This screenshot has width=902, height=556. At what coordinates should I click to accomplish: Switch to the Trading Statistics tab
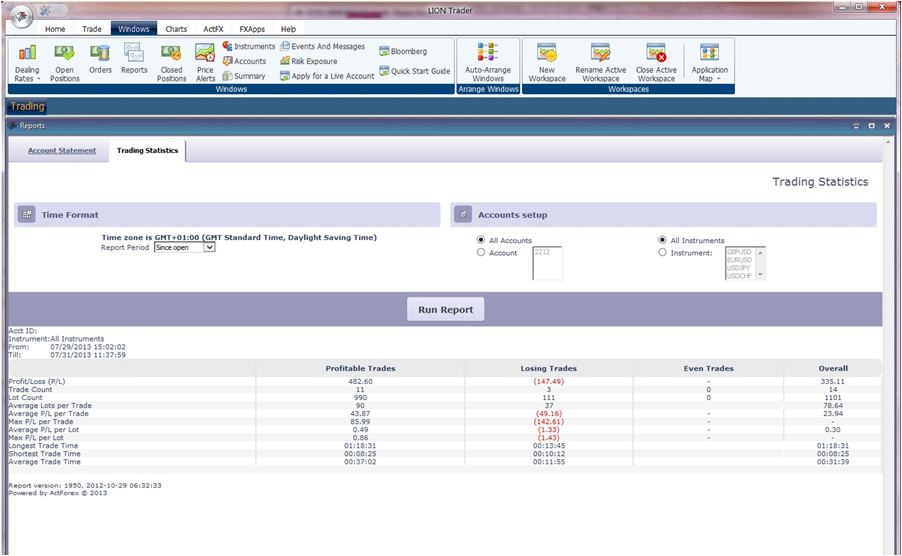coord(147,151)
